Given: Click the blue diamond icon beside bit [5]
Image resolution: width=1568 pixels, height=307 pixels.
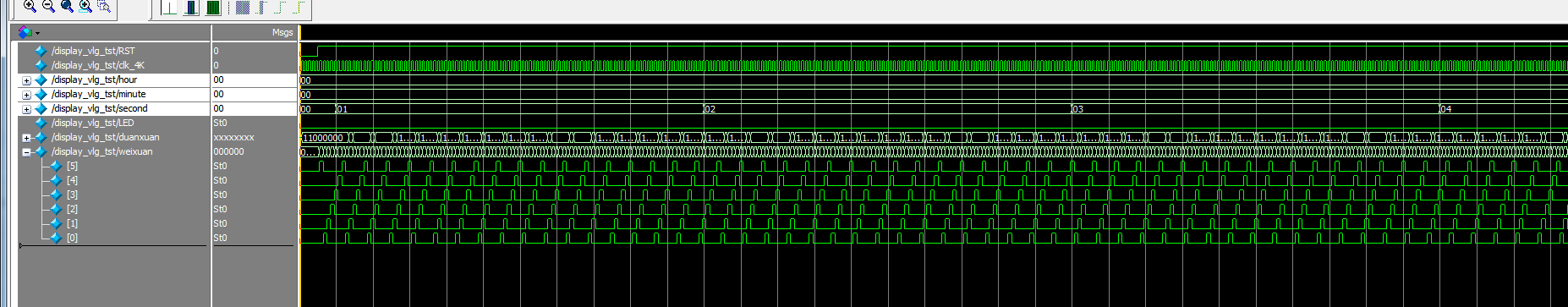Looking at the screenshot, I should pyautogui.click(x=56, y=166).
